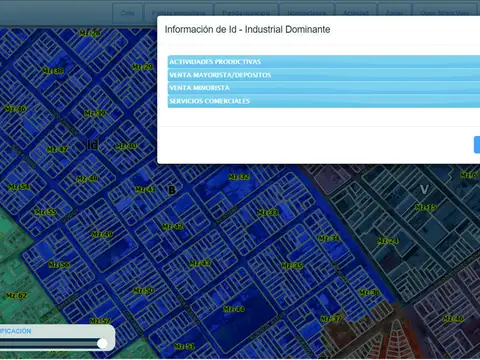Select block Mz 39 on the map

point(95,113)
